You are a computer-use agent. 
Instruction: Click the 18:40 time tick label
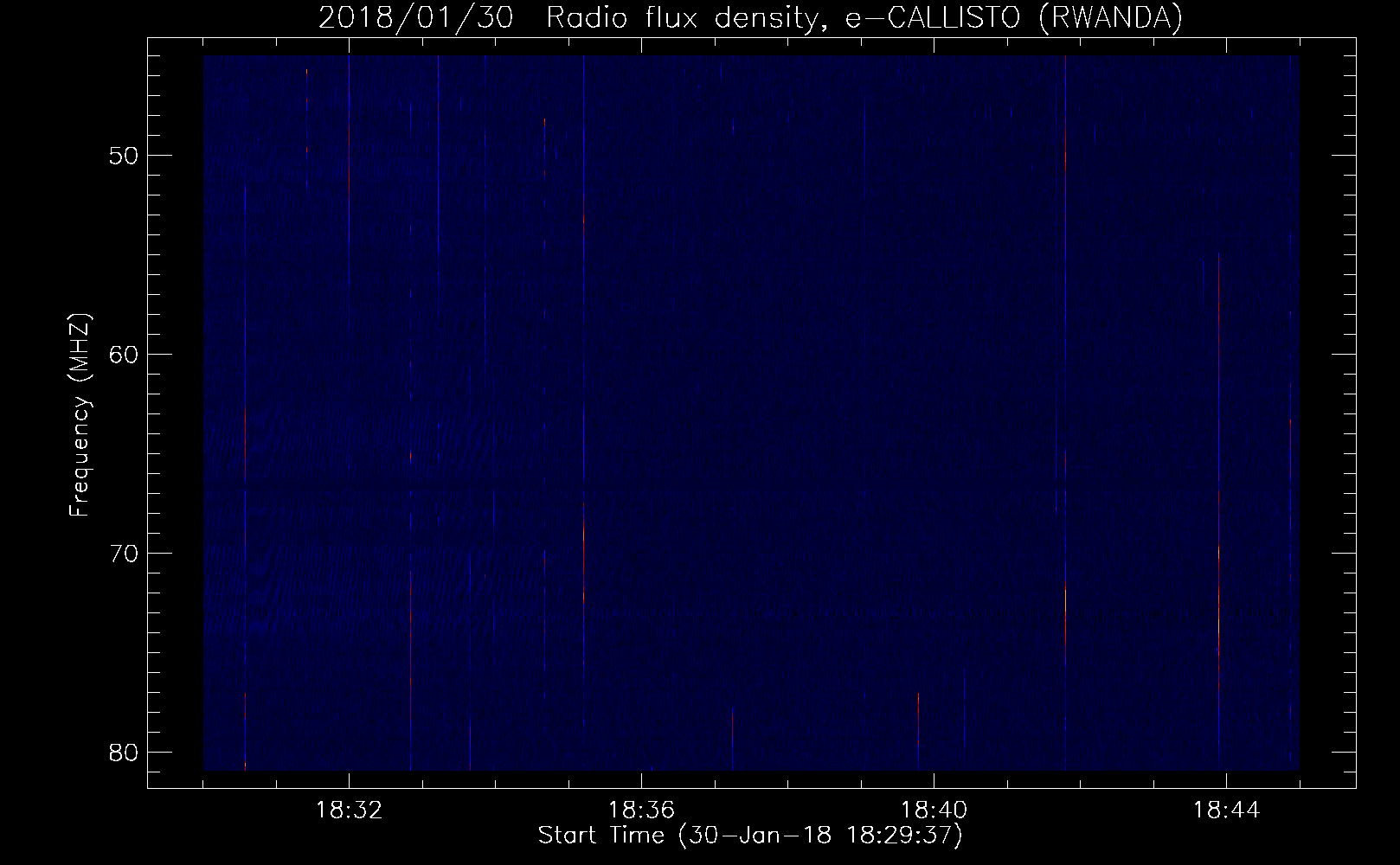[x=934, y=811]
